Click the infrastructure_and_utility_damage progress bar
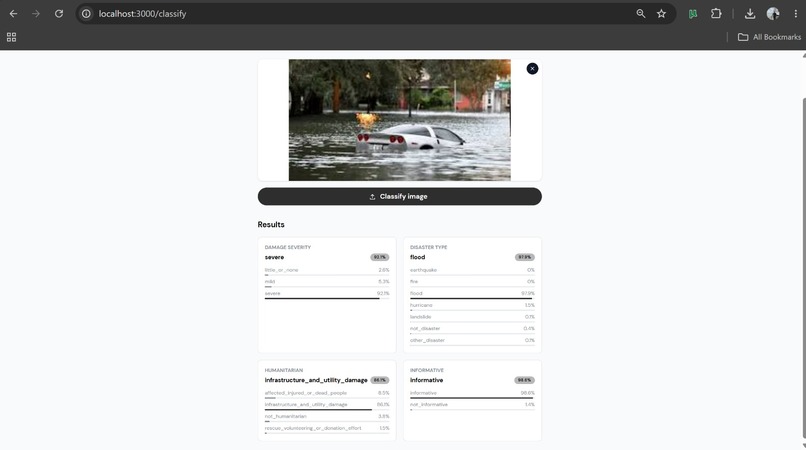806x450 pixels. pyautogui.click(x=327, y=409)
